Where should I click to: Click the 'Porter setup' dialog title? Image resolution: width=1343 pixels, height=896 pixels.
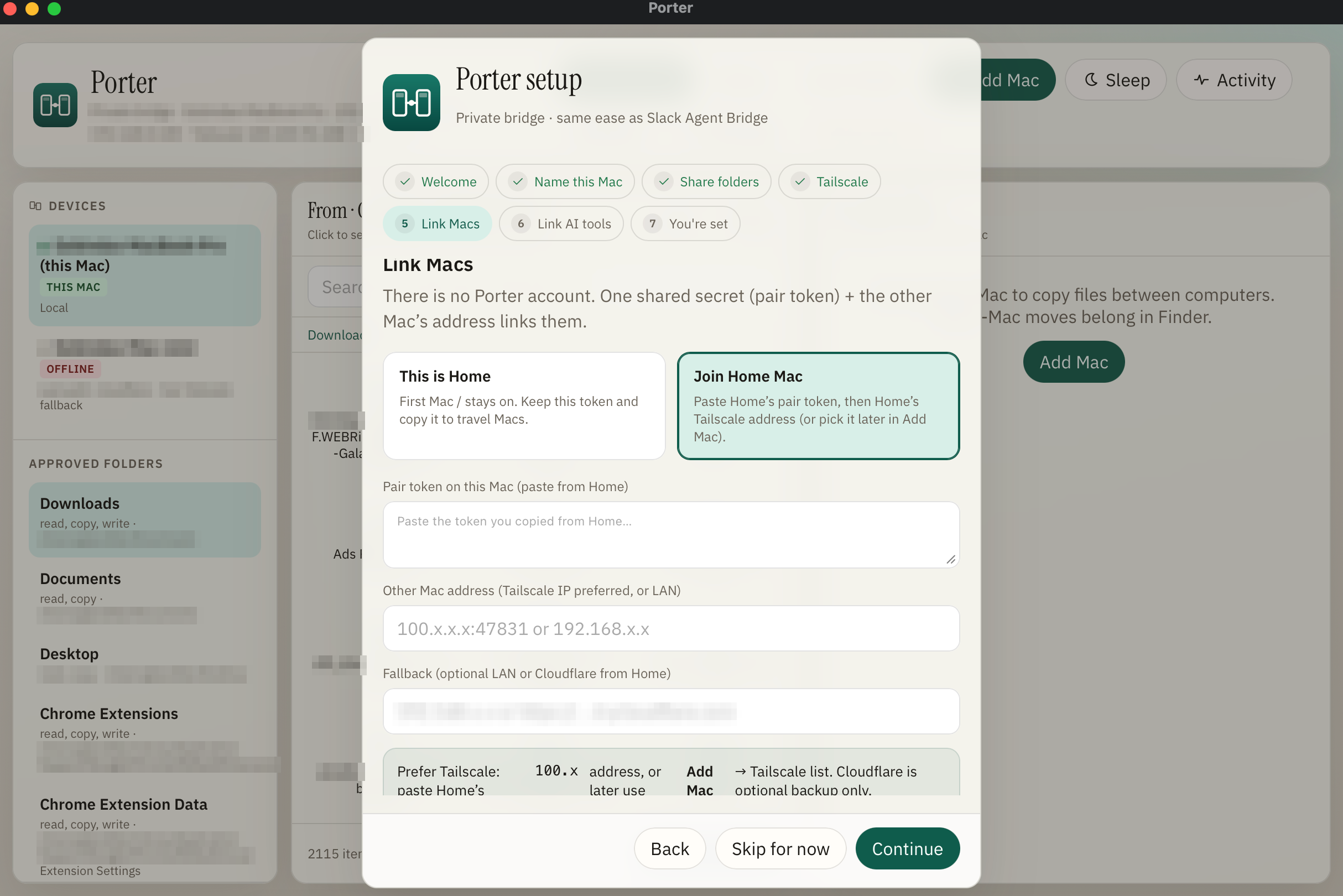518,80
